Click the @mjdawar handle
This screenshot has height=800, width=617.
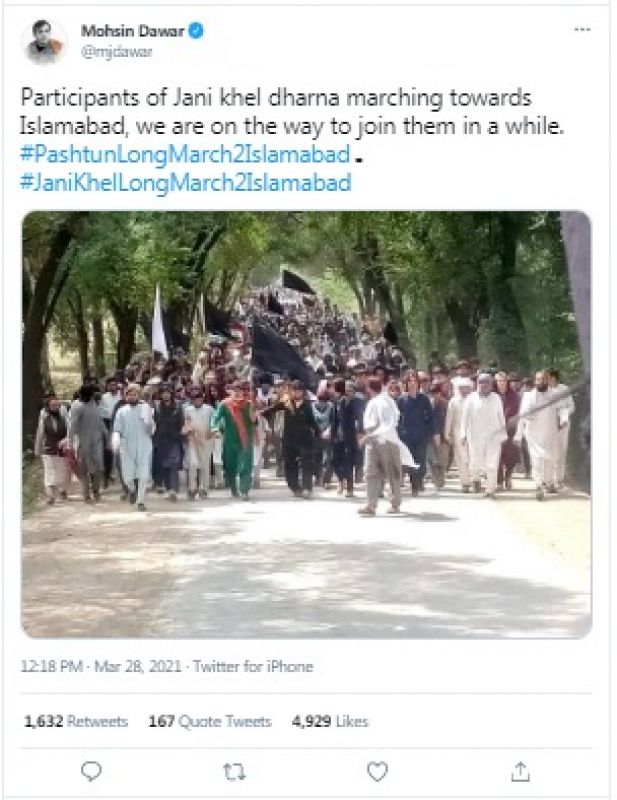(117, 52)
